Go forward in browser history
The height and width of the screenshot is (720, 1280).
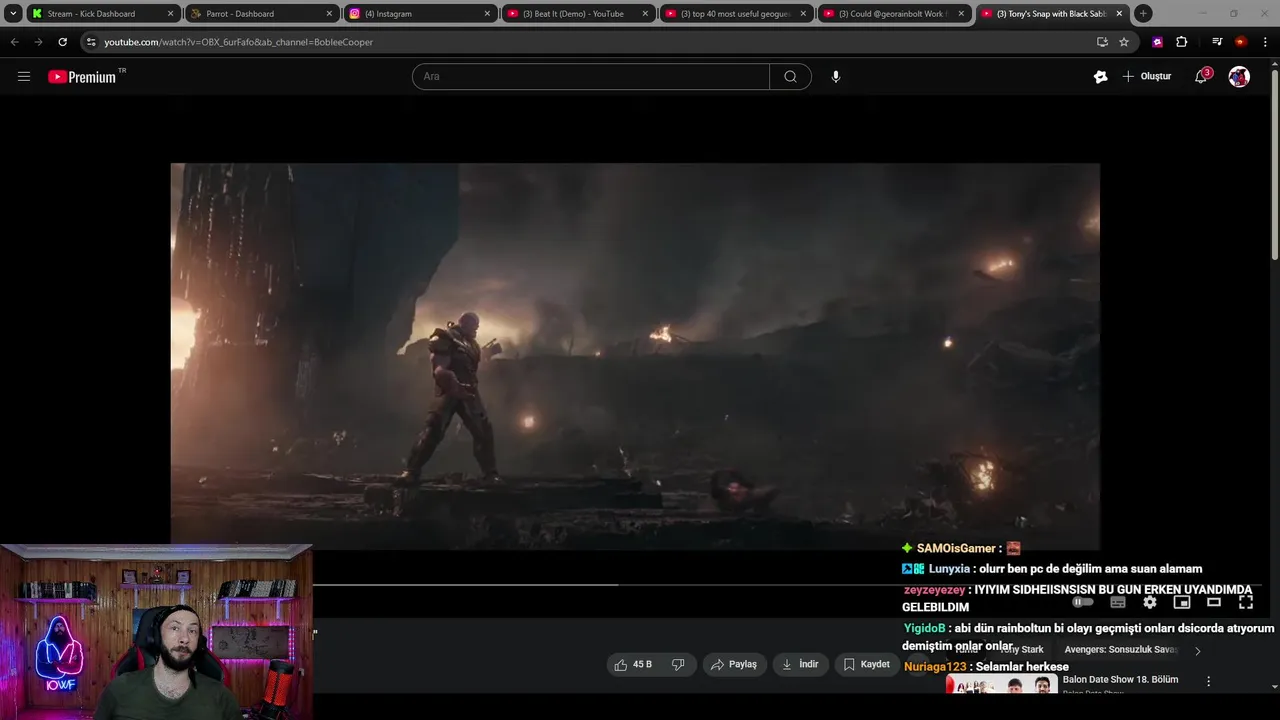pyautogui.click(x=38, y=42)
